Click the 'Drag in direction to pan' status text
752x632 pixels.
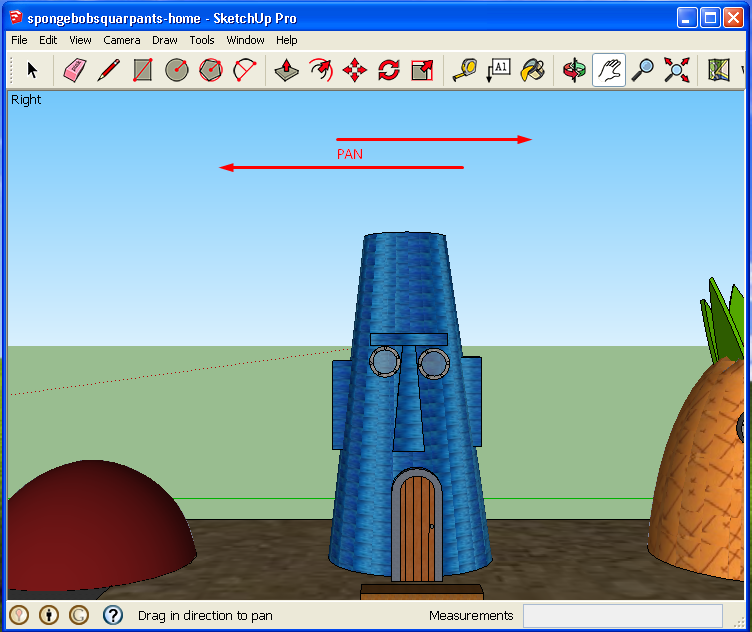205,616
